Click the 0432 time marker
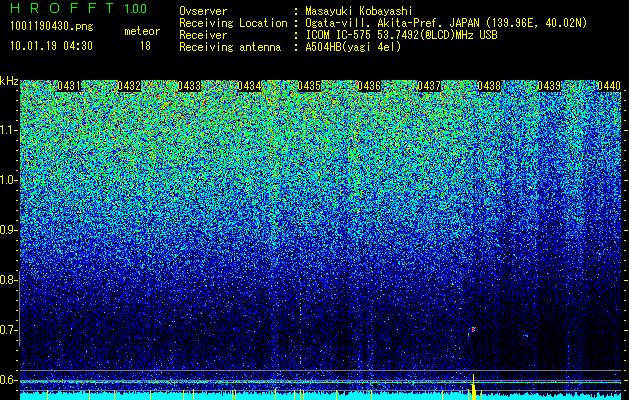This screenshot has width=629, height=400. pos(129,86)
